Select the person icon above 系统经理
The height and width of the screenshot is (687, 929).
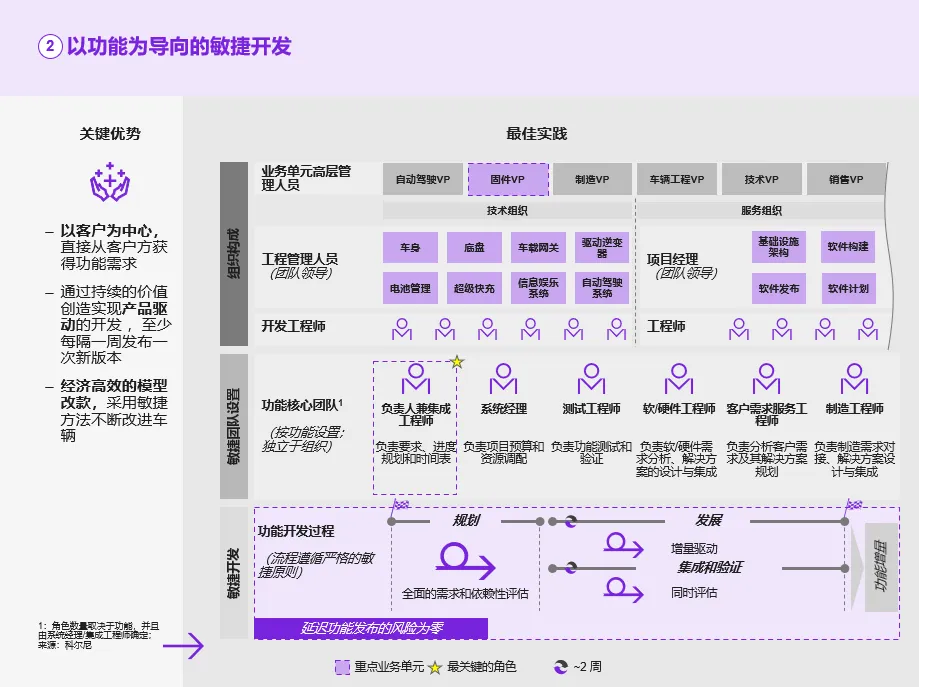click(x=503, y=380)
